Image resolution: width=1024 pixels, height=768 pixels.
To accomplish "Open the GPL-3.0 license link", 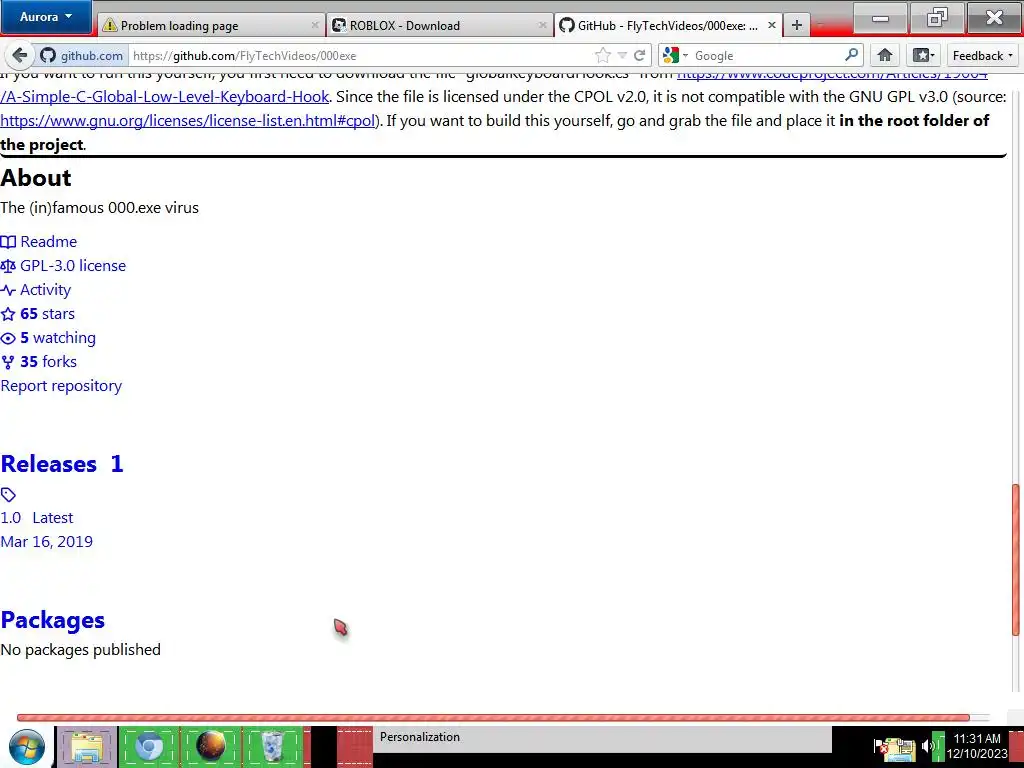I will pos(73,266).
